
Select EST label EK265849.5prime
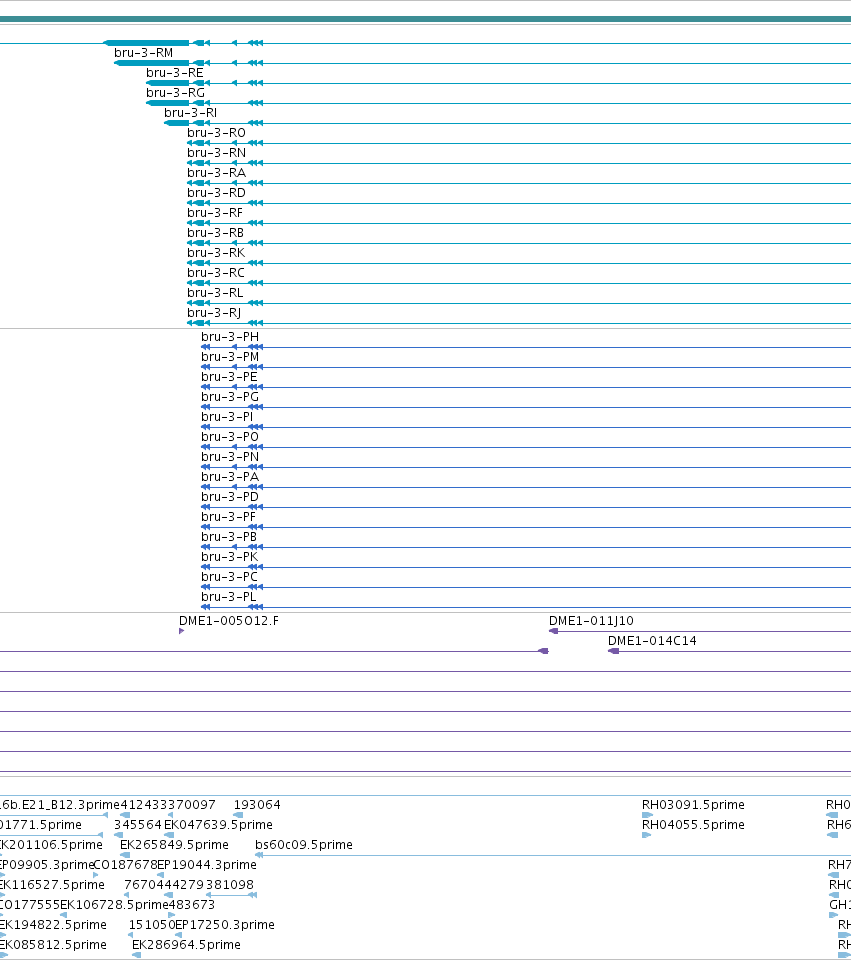tap(174, 846)
